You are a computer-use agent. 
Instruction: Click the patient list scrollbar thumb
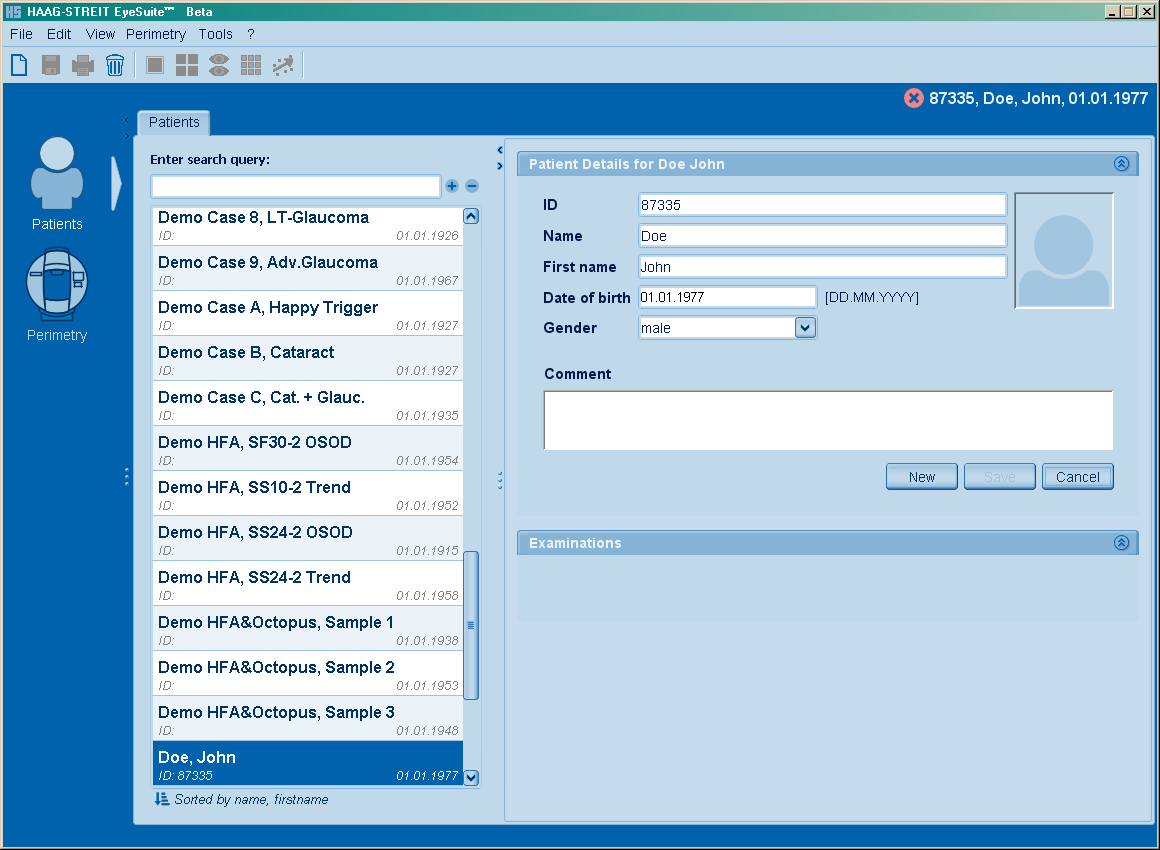pos(471,625)
